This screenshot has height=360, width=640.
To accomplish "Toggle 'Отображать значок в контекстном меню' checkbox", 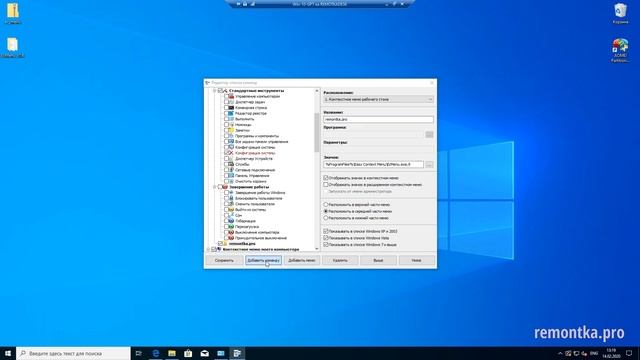I will point(326,178).
